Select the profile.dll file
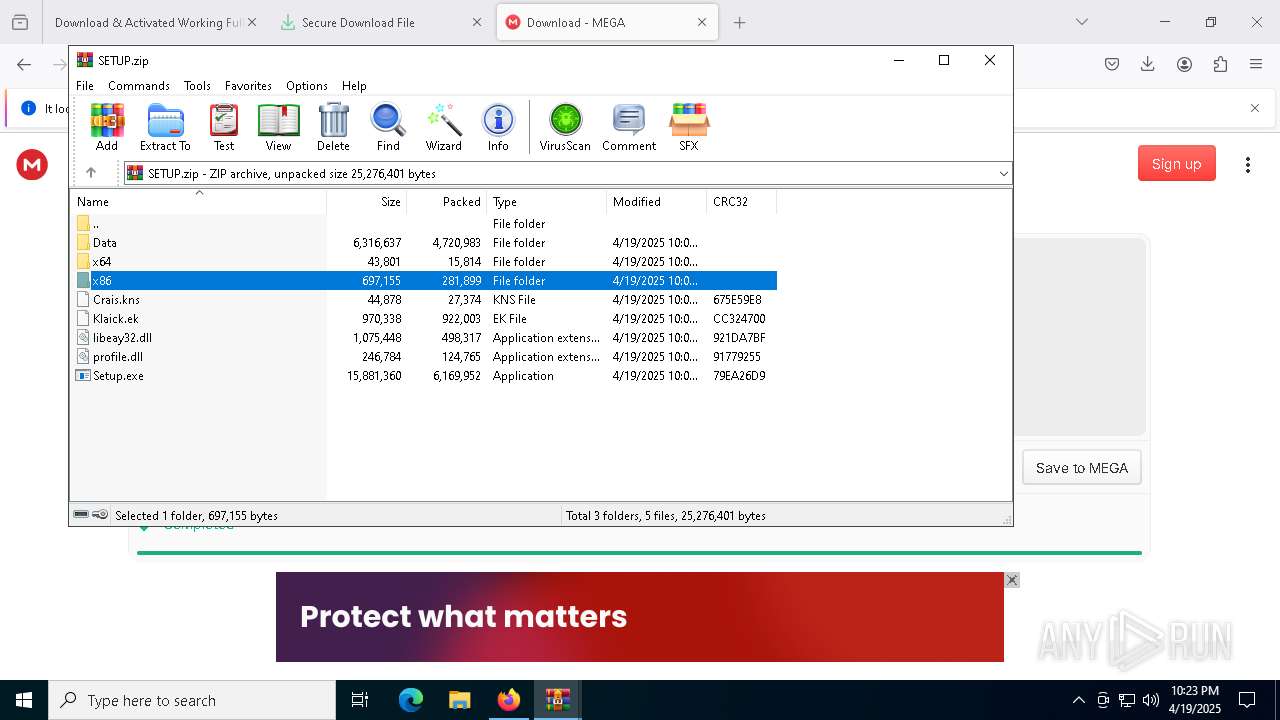1280x720 pixels. click(x=424, y=357)
